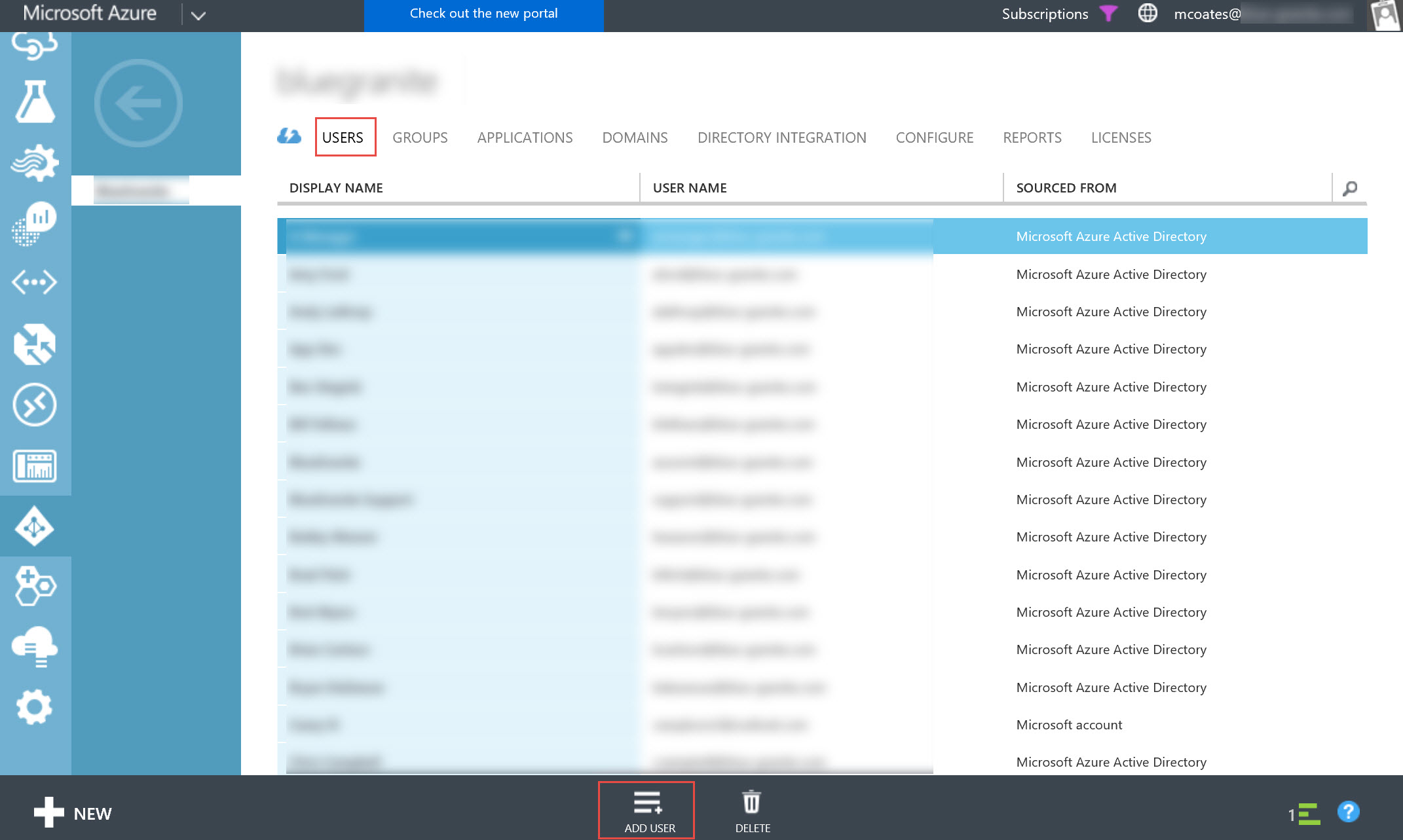Switch to the APPLICATIONS tab
The width and height of the screenshot is (1403, 840).
[525, 137]
